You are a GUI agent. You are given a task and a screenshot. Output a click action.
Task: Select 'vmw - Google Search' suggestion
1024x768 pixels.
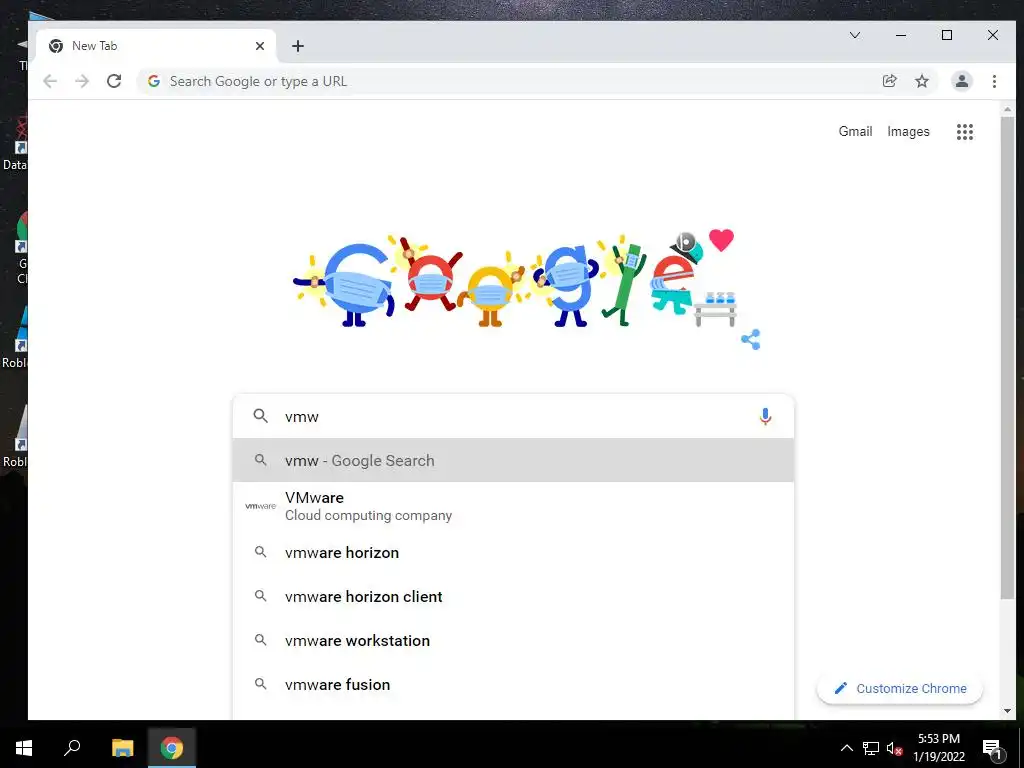[513, 460]
